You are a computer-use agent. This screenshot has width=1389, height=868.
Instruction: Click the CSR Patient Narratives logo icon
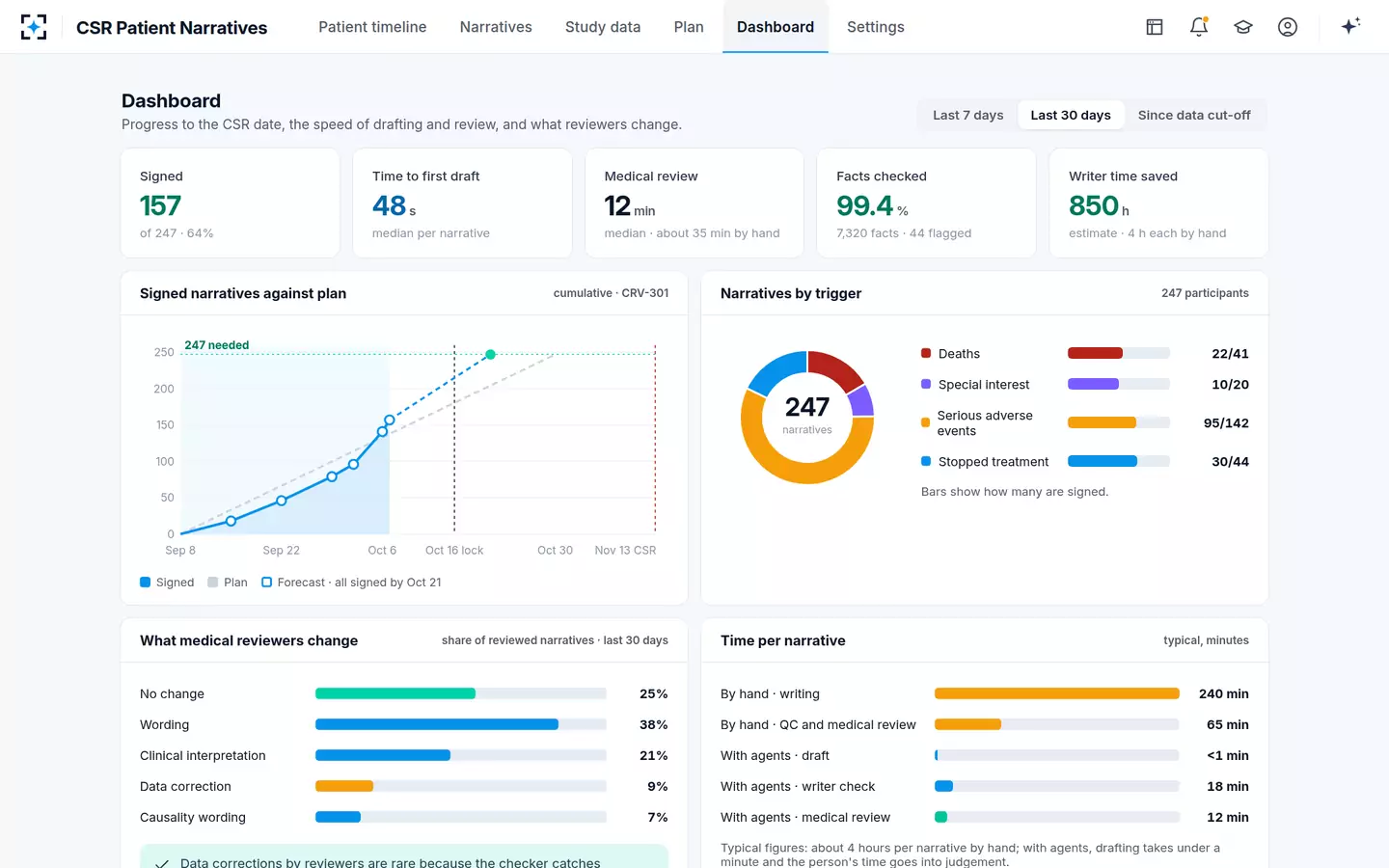tap(34, 27)
